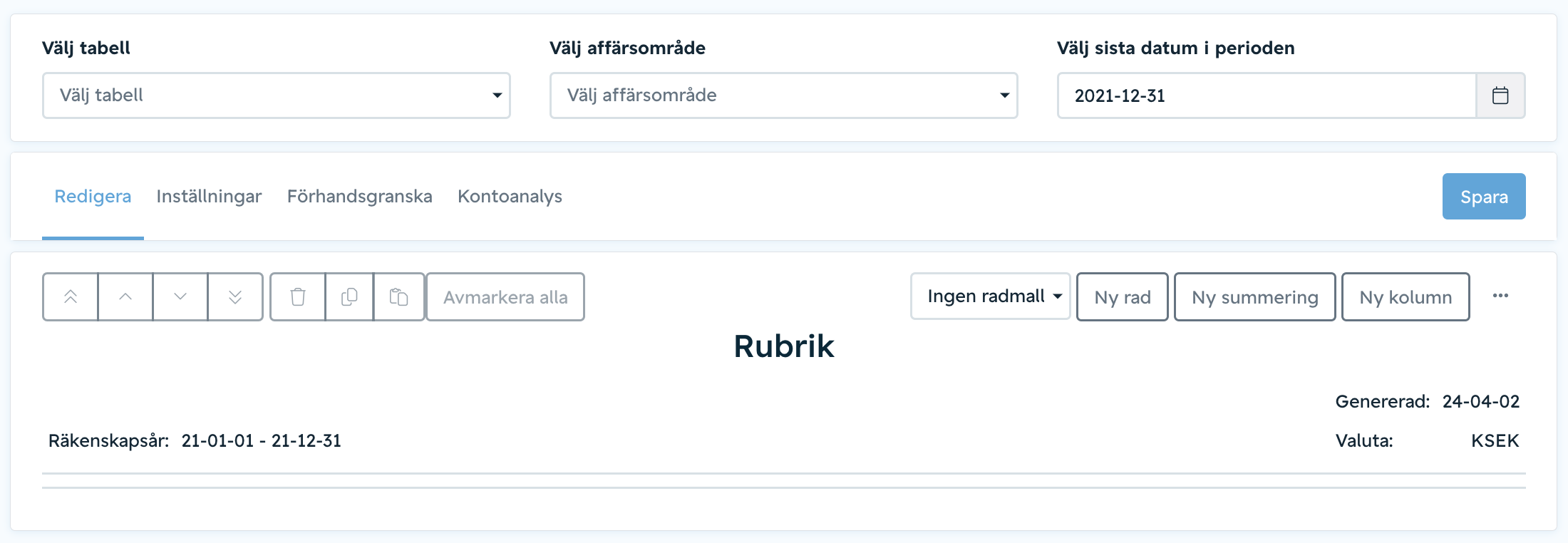This screenshot has width=1568, height=543.
Task: Add a column with Ny kolumn
Action: 1405,297
